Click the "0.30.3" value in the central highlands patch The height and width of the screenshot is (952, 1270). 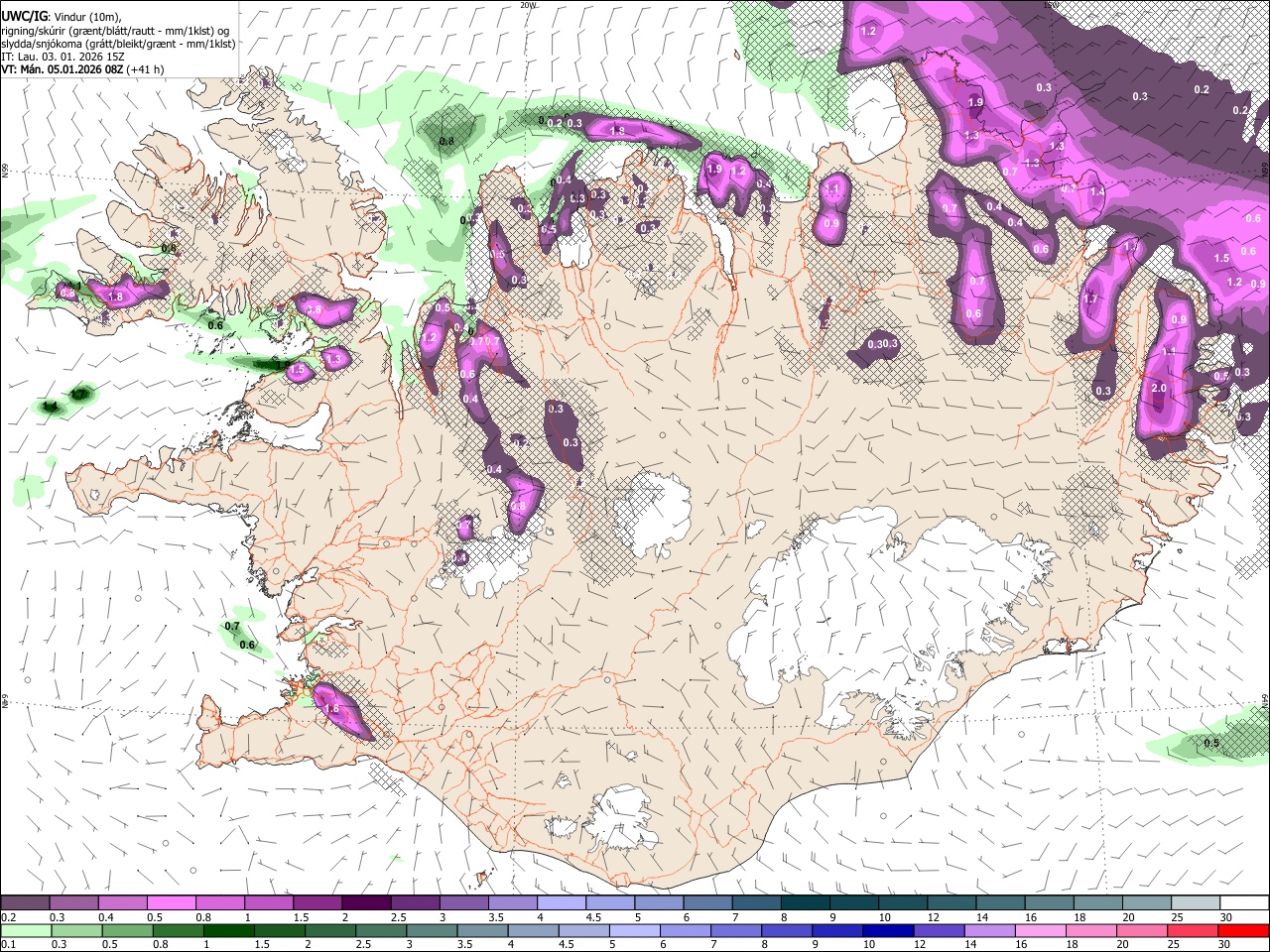pyautogui.click(x=882, y=344)
